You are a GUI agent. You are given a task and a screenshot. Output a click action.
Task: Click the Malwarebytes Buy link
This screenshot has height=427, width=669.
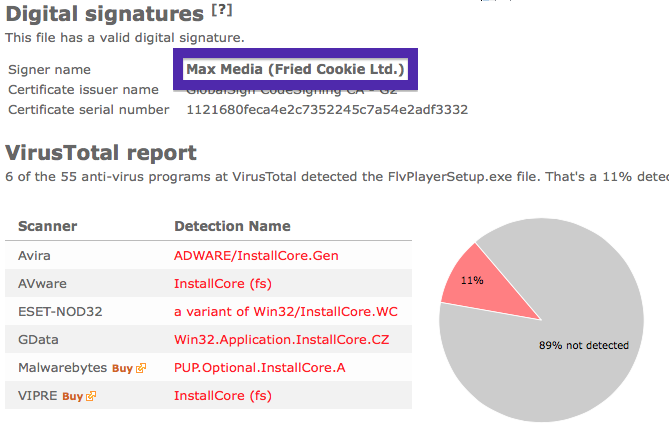[122, 368]
